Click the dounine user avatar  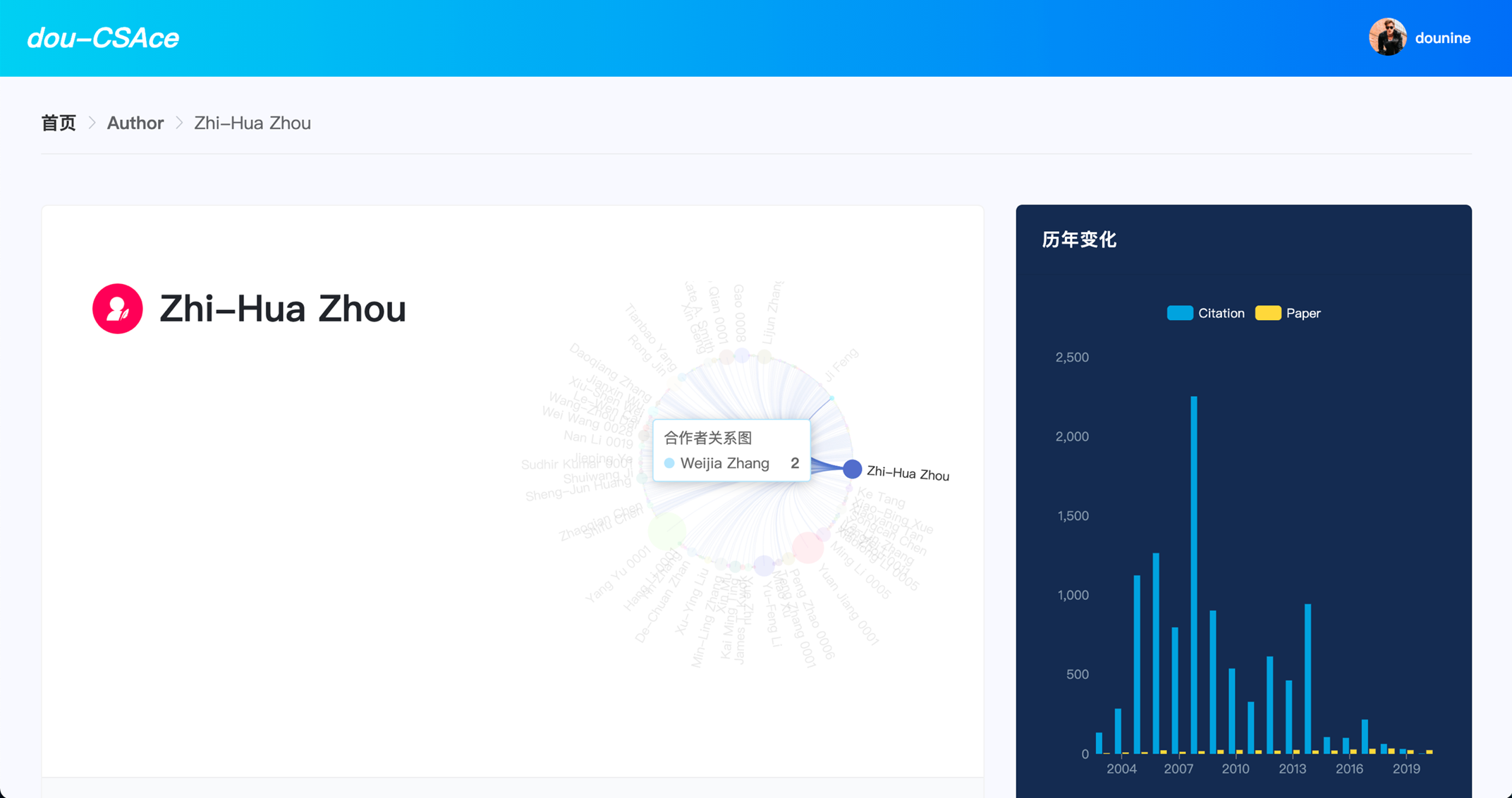click(1387, 37)
